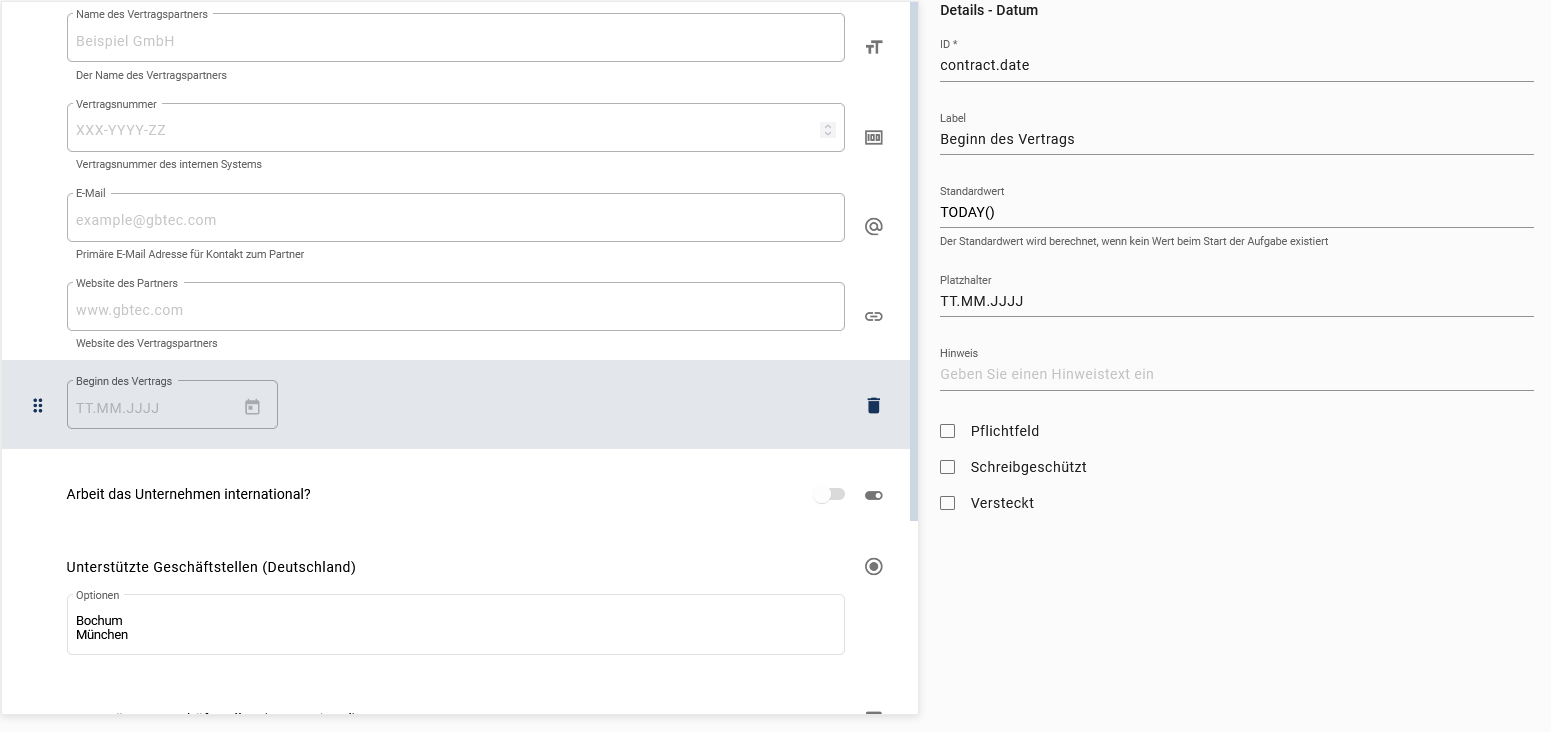Edit the Optionen textarea with Bochum
Screen dimensions: 1551x732
click(456, 625)
